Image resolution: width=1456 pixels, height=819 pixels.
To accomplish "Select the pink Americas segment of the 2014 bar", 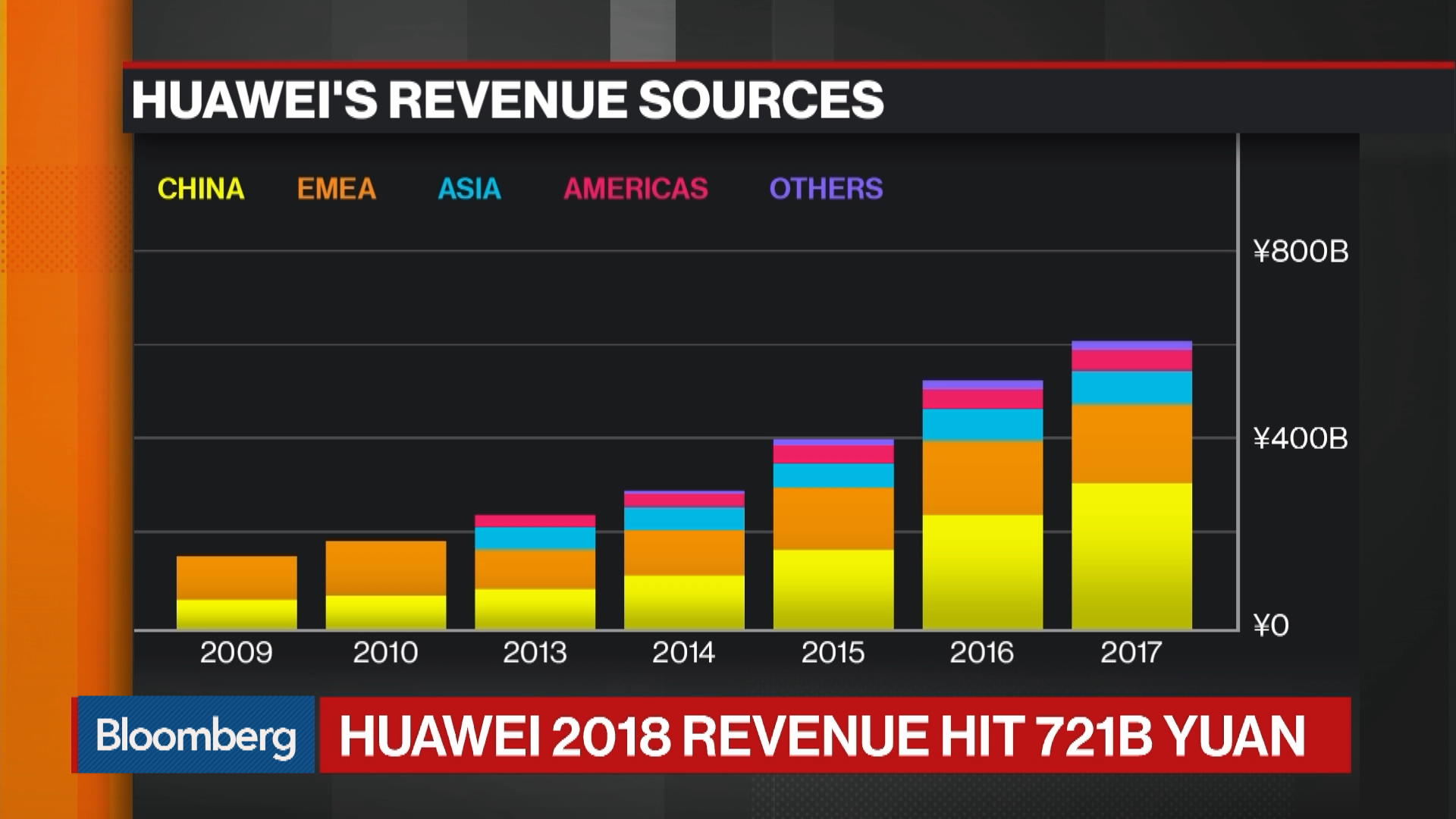I will [x=684, y=501].
